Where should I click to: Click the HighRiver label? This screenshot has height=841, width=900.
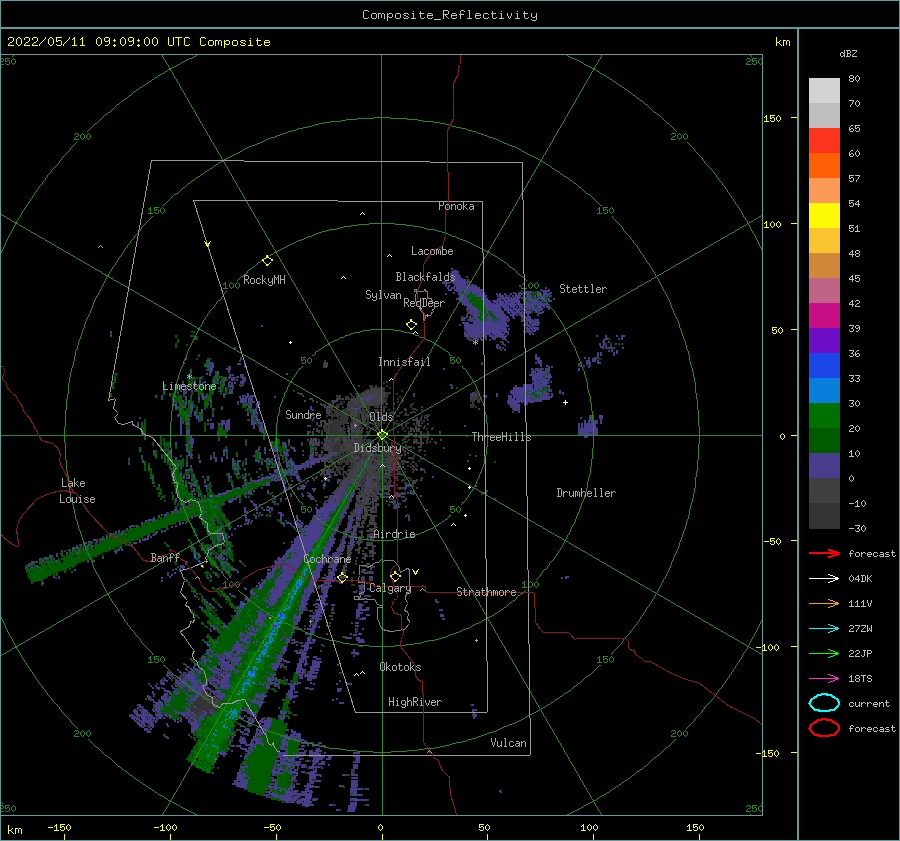click(415, 702)
